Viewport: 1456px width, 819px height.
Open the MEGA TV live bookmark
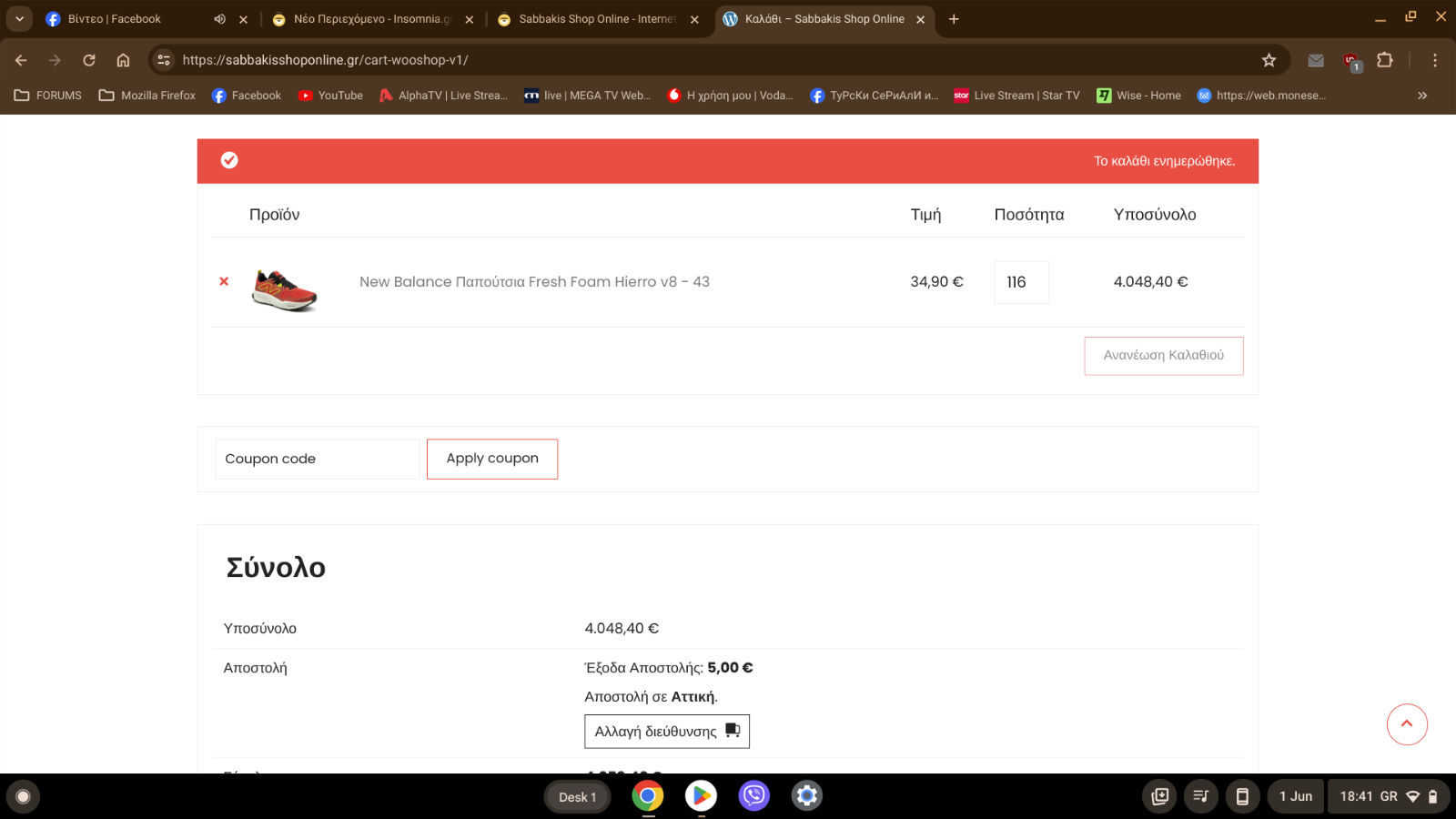coord(587,96)
